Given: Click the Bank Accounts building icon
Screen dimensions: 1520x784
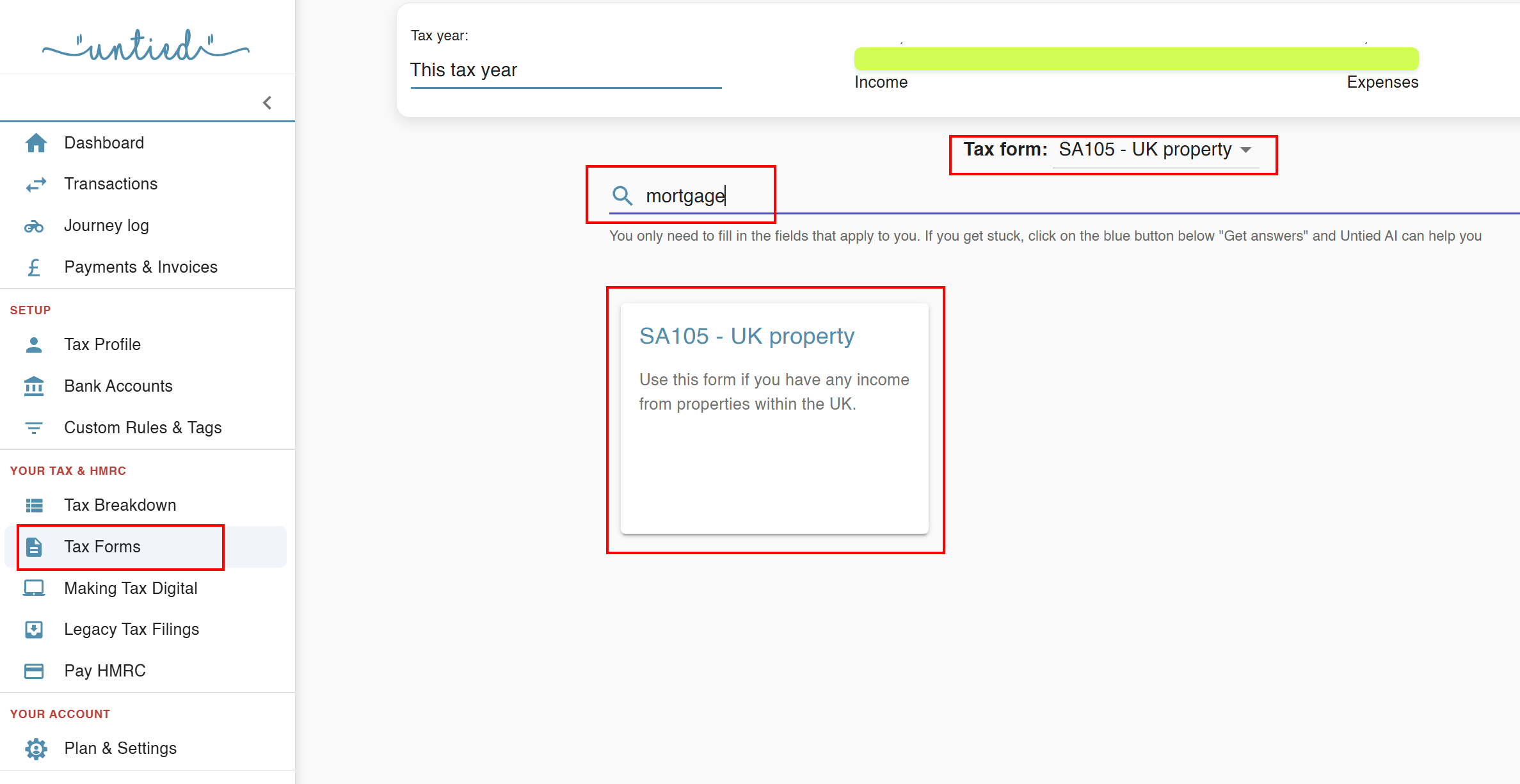Looking at the screenshot, I should point(34,386).
